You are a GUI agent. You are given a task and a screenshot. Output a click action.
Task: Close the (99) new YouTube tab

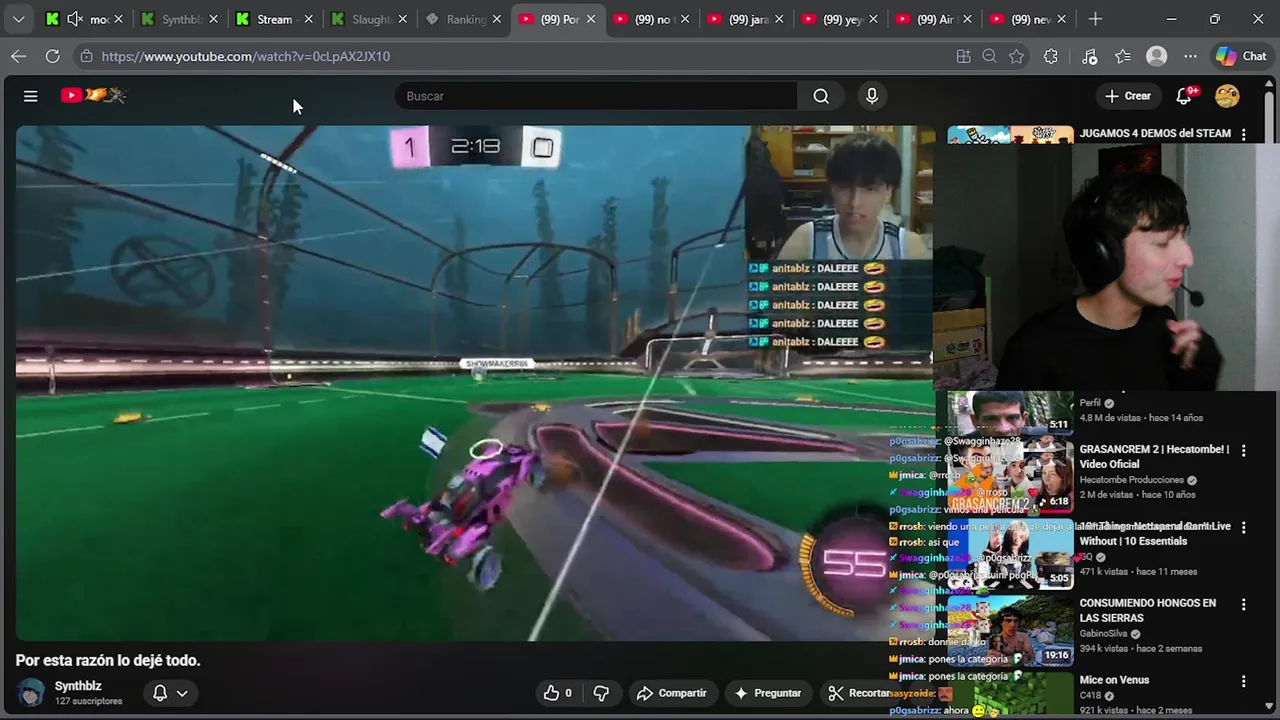(1061, 19)
